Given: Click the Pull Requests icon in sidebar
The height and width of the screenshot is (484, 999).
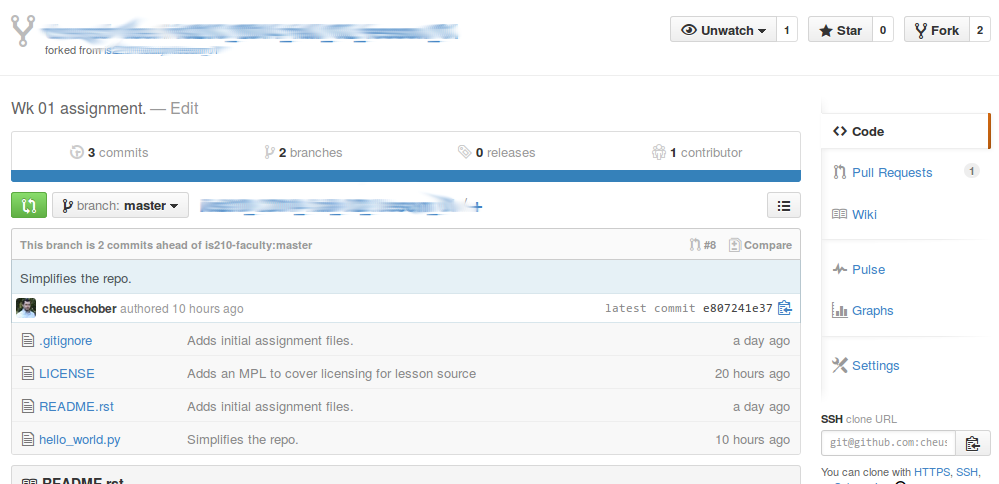Looking at the screenshot, I should click(x=840, y=172).
